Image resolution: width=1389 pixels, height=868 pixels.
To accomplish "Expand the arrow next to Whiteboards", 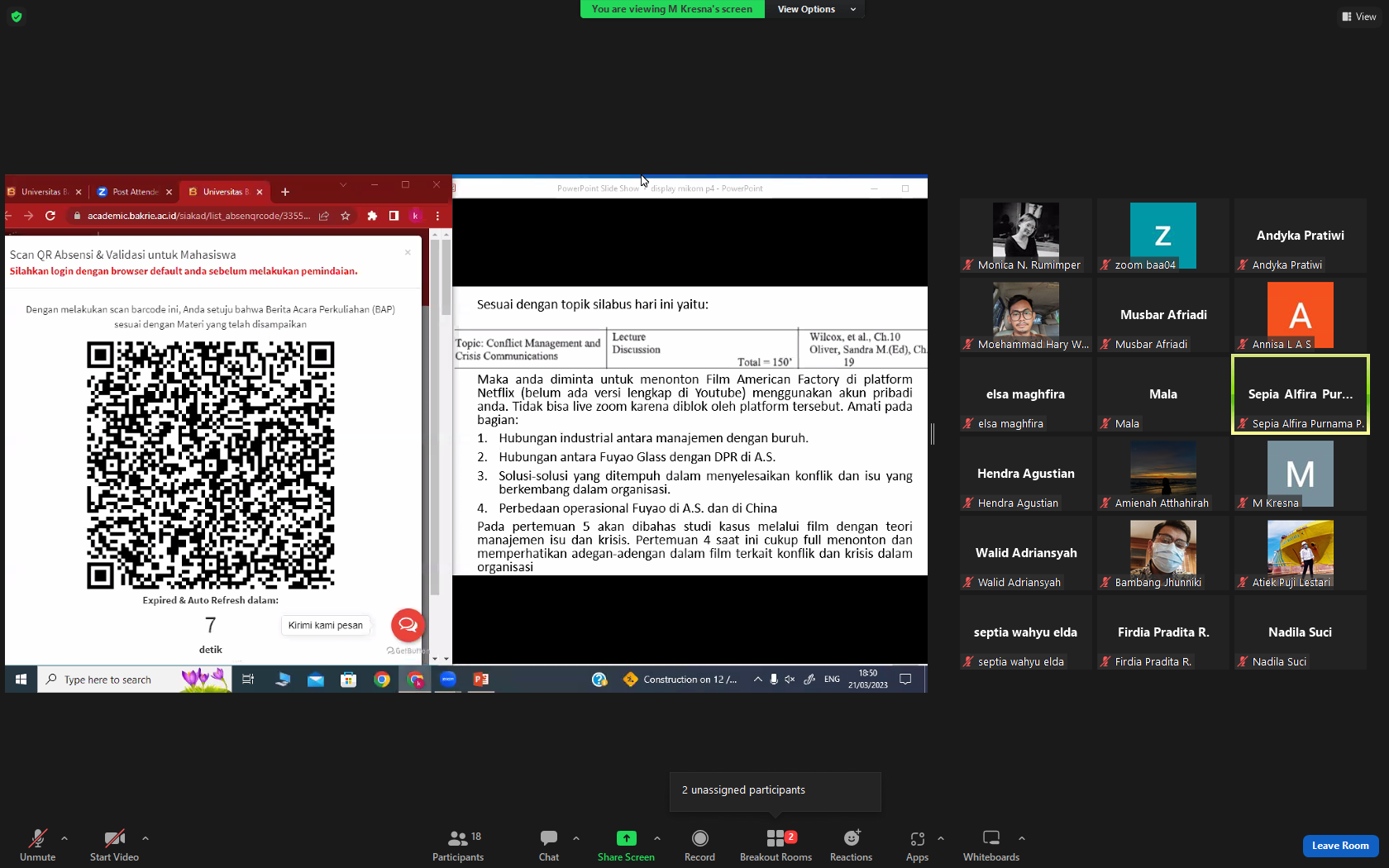I will pos(1022,838).
